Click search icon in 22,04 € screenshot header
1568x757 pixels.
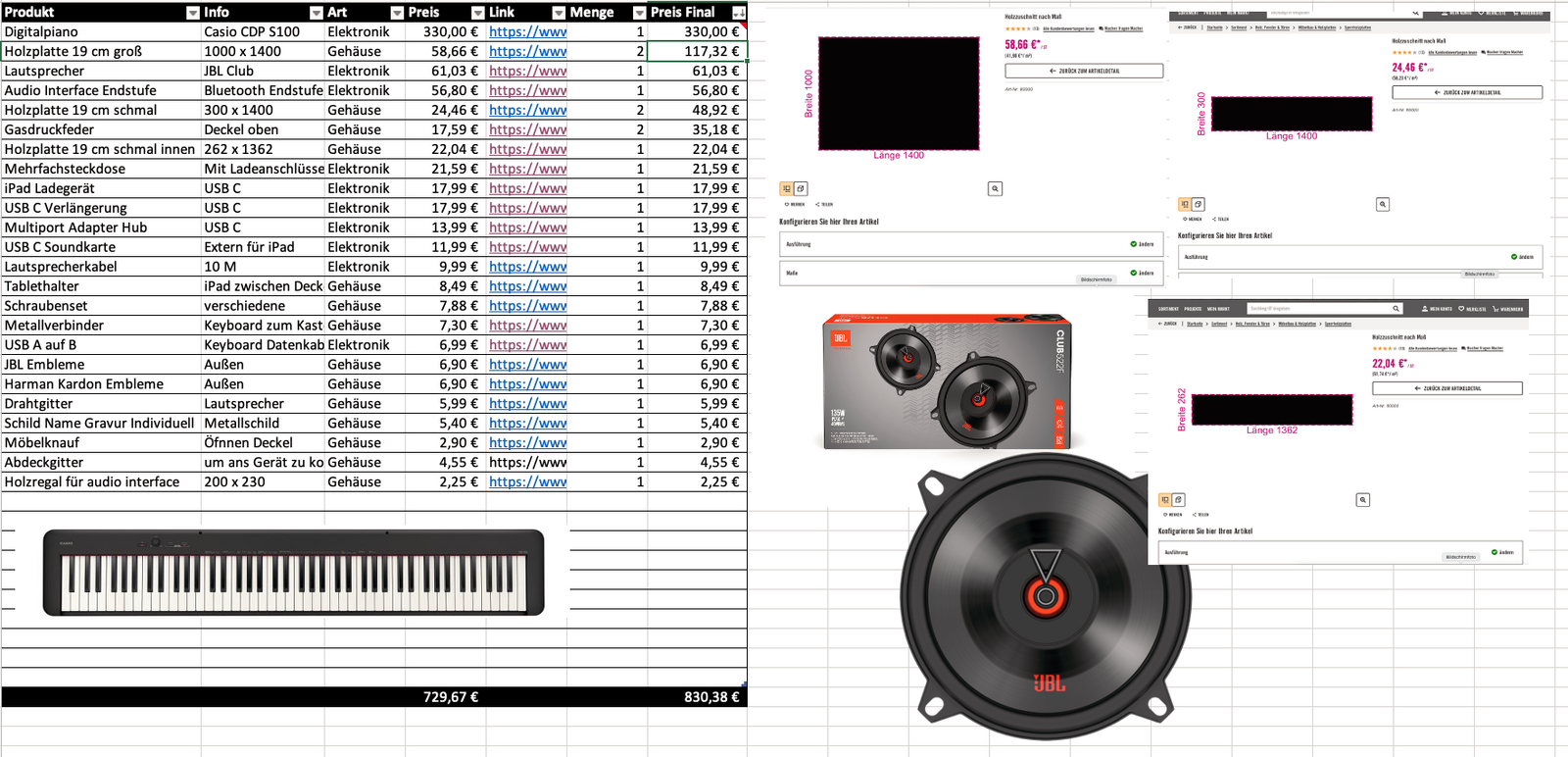1396,309
